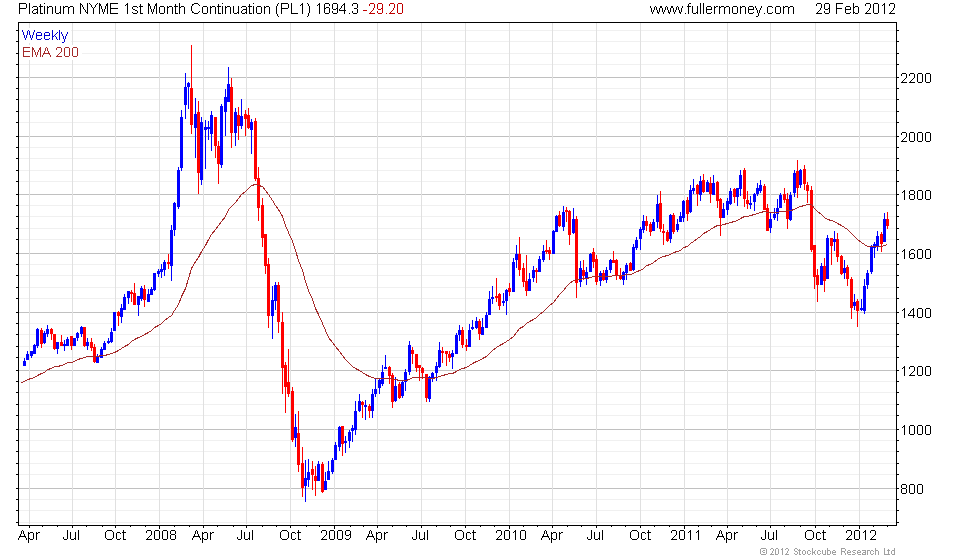Click the 2012 year label on time axis
Viewport: 980px width, 560px height.
(861, 536)
